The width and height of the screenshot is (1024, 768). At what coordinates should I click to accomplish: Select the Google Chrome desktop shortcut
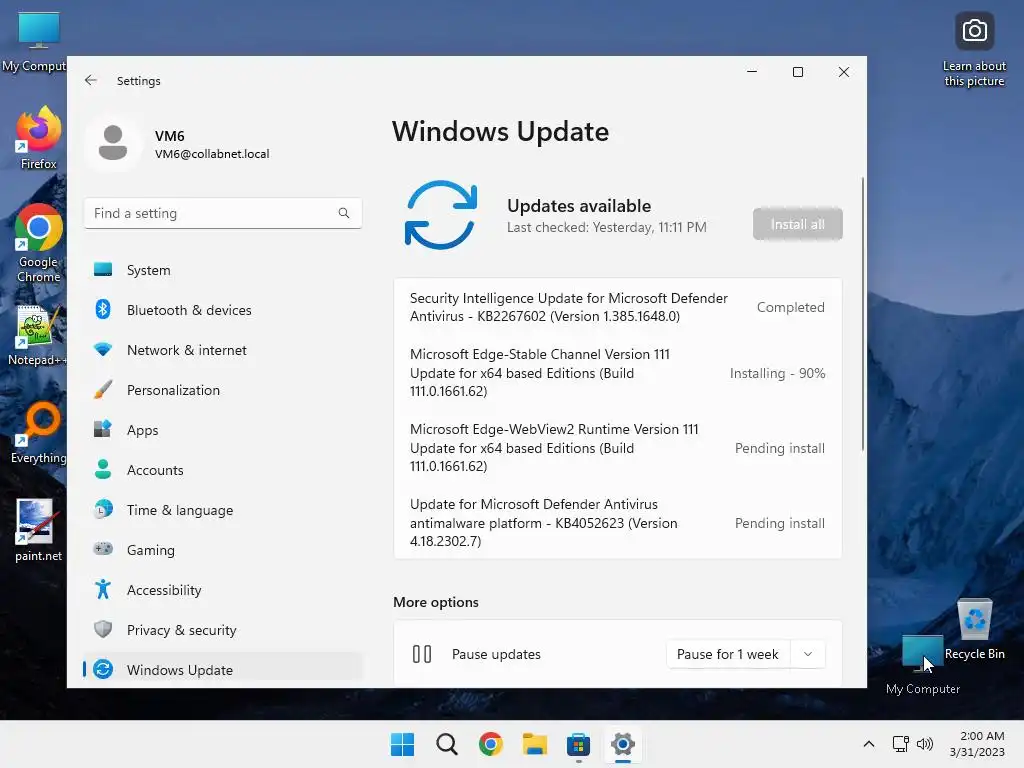click(39, 243)
